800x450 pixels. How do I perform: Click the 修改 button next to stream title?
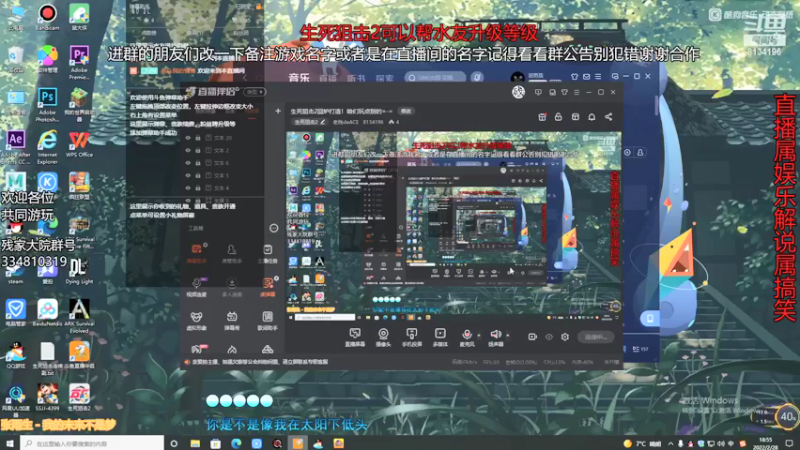click(406, 111)
